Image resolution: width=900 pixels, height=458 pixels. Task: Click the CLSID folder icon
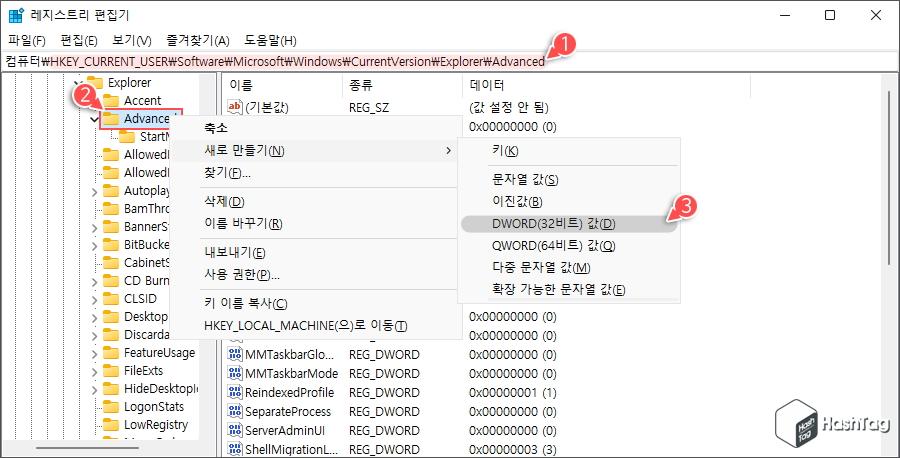coord(111,299)
